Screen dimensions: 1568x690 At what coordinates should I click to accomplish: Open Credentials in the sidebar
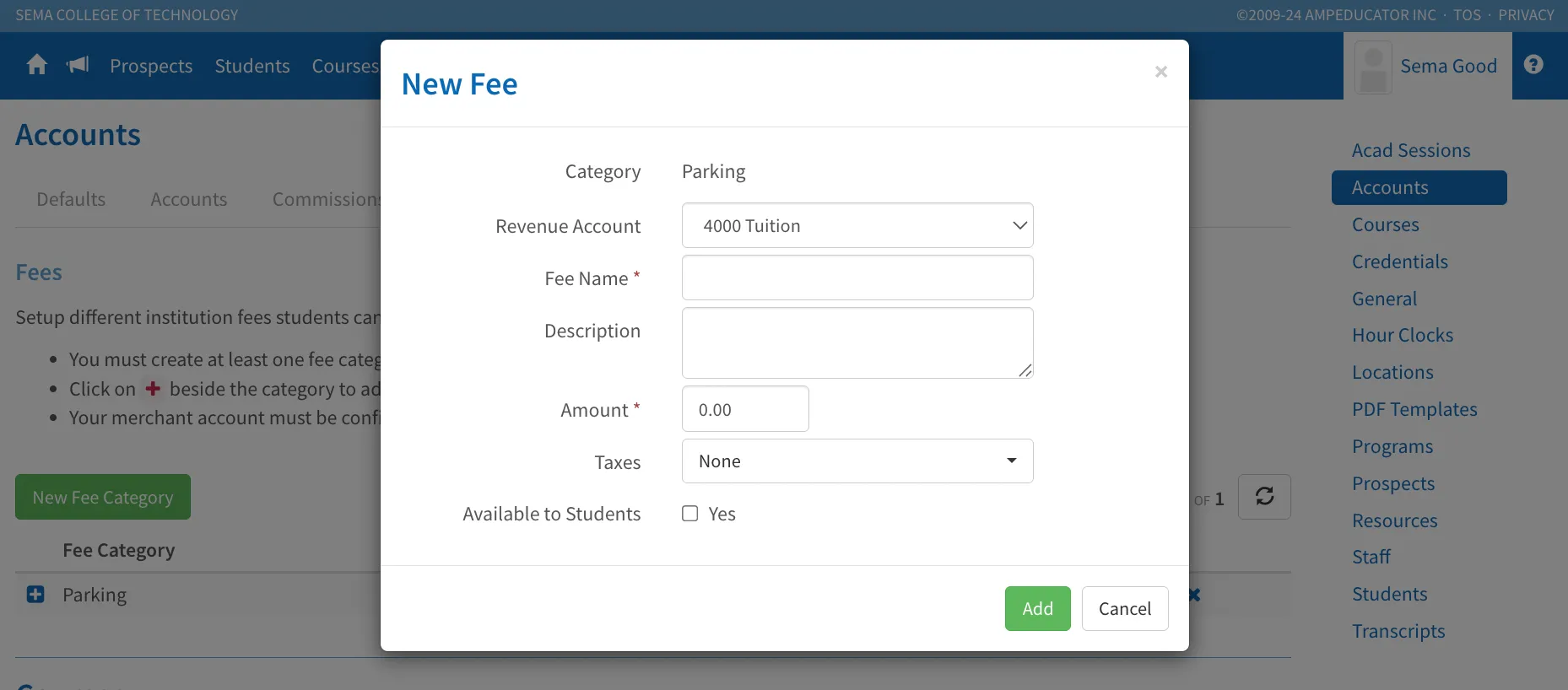[x=1400, y=261]
